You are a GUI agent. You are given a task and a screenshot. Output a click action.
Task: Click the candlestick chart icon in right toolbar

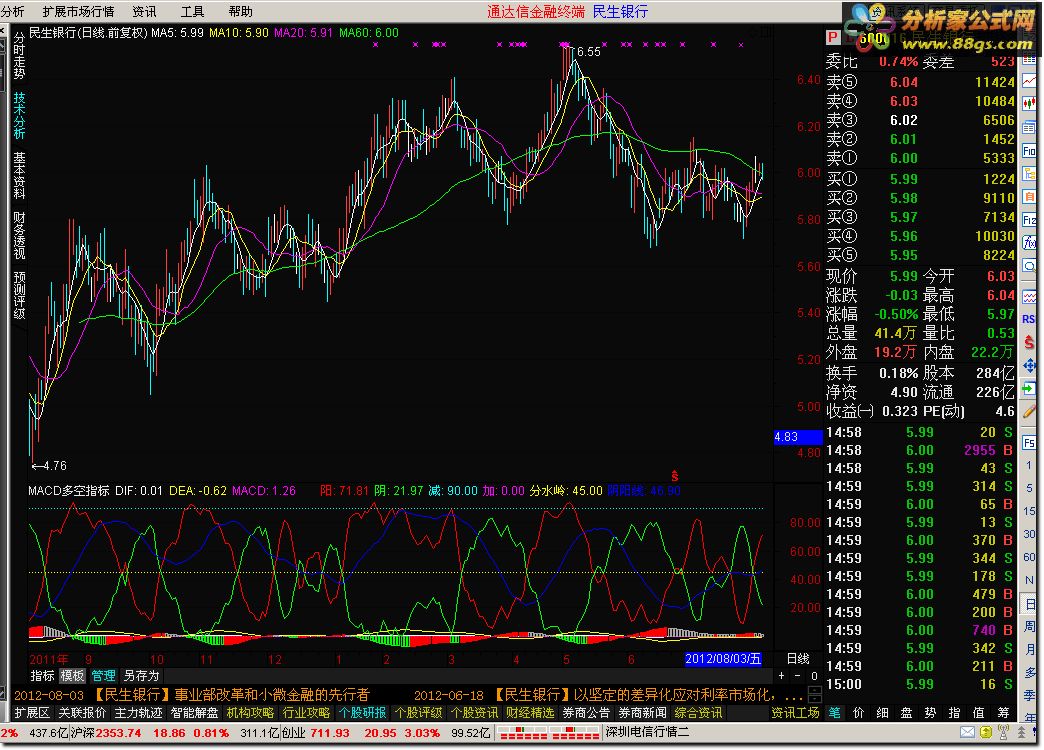pos(1029,103)
